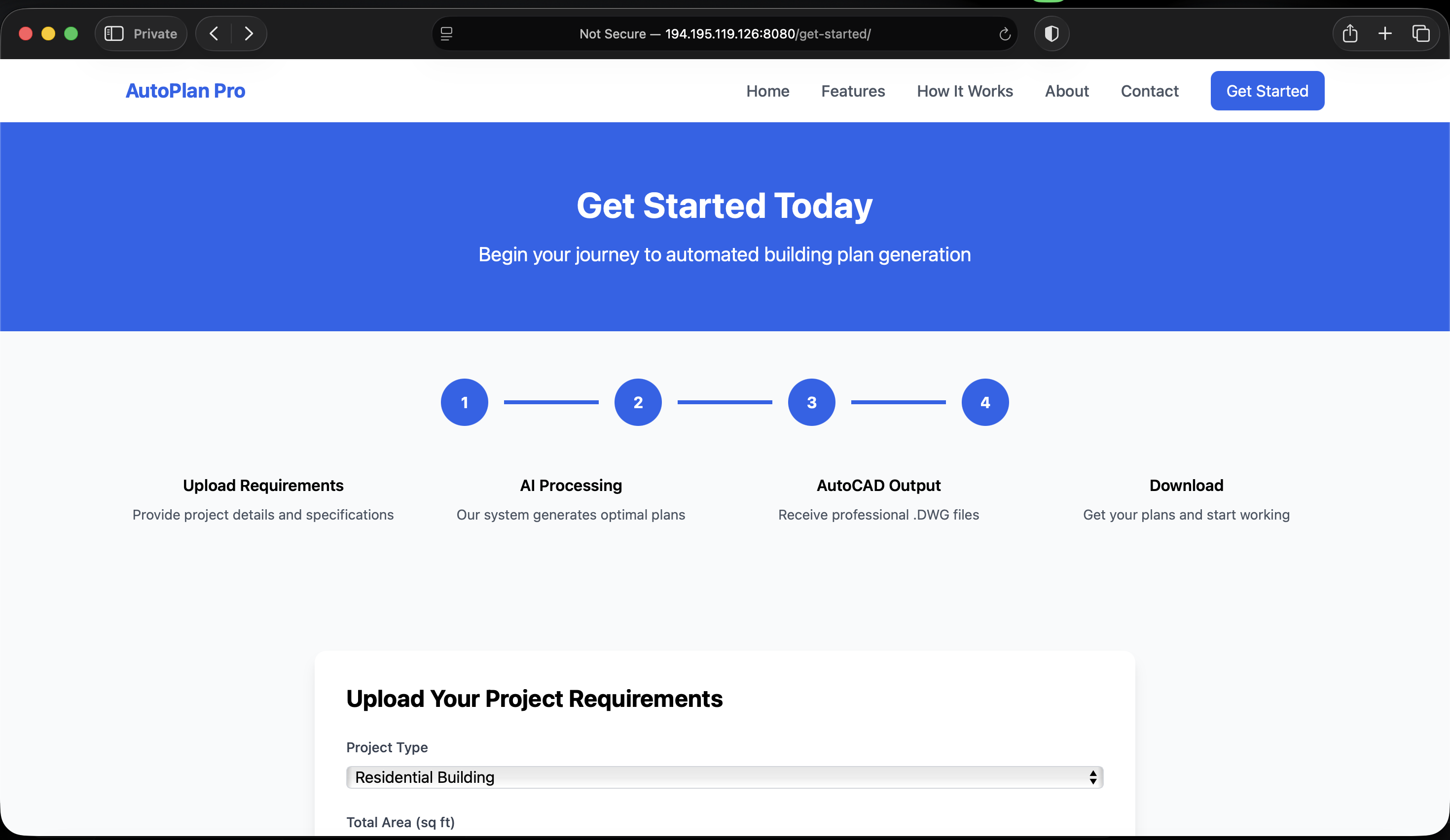Click the Share icon in toolbar
Viewport: 1450px width, 840px height.
(1350, 34)
